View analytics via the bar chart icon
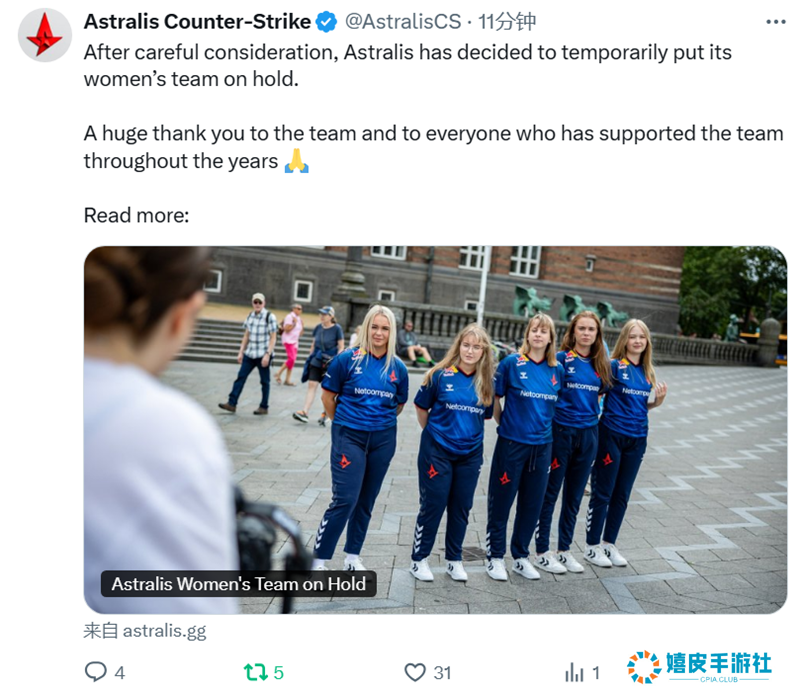Screen dimensions: 800x692 click(574, 672)
